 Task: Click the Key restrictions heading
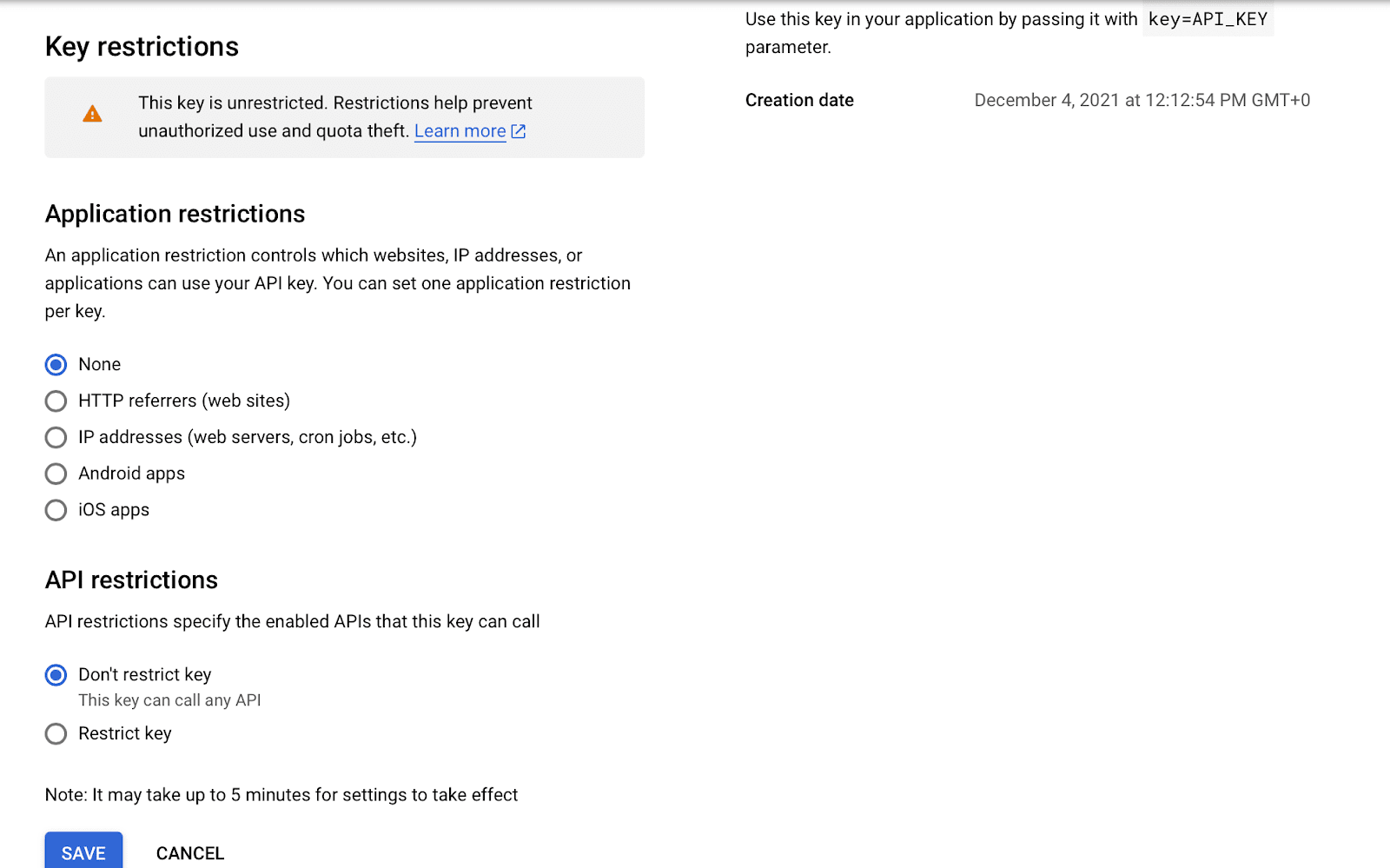(x=142, y=47)
